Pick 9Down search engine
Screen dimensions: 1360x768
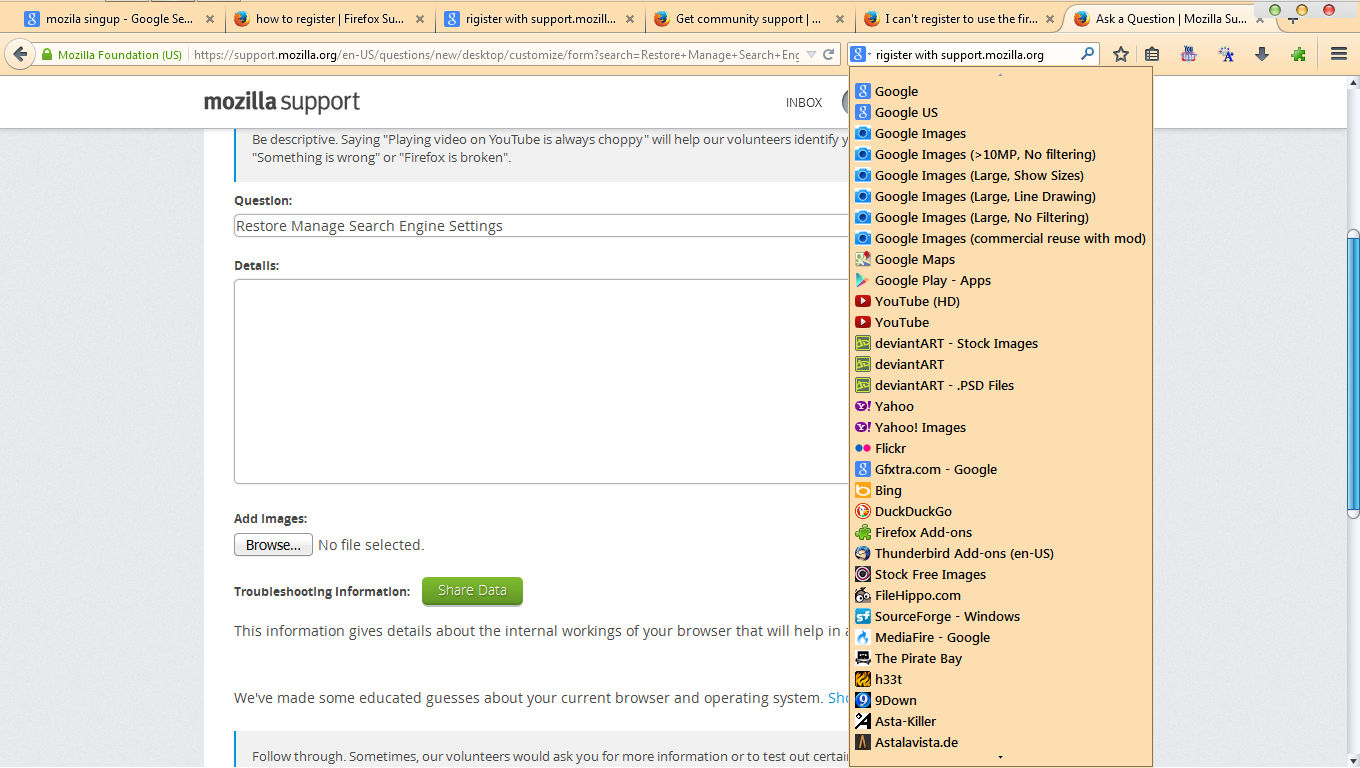[1000, 700]
